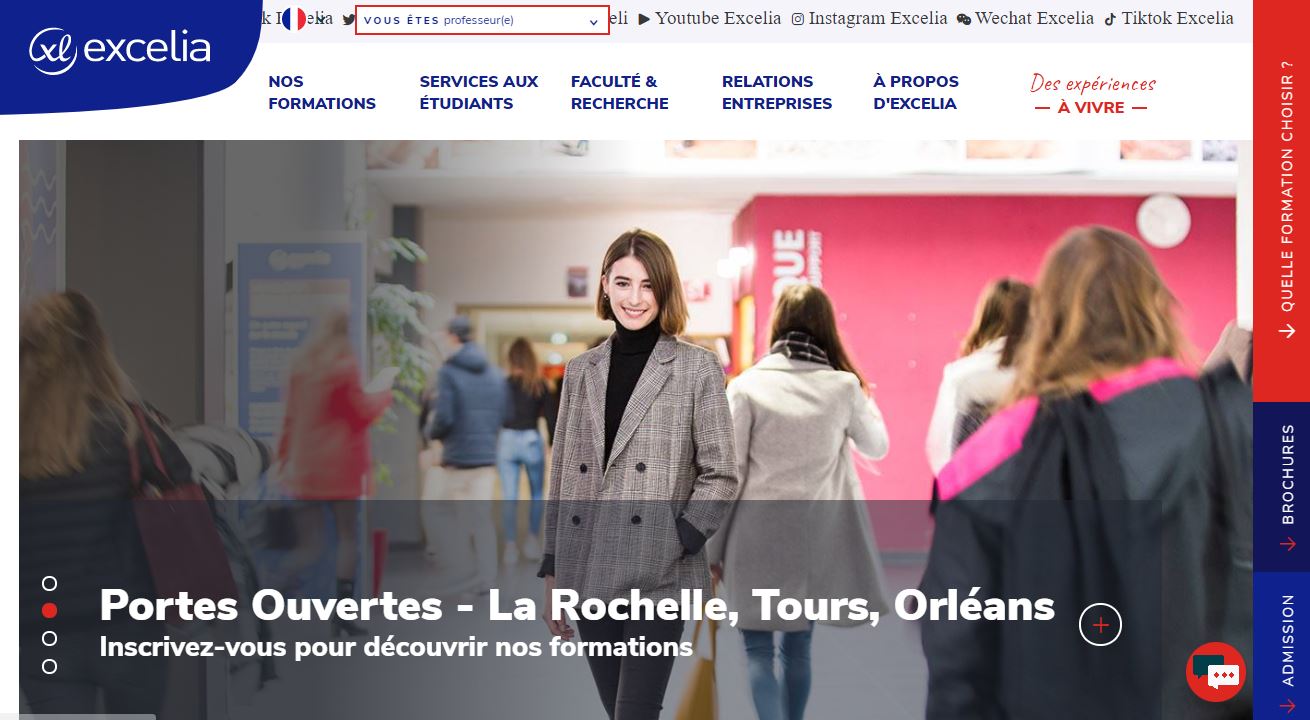1310x720 pixels.
Task: Open the Wechat Excelia link
Action: click(1025, 18)
